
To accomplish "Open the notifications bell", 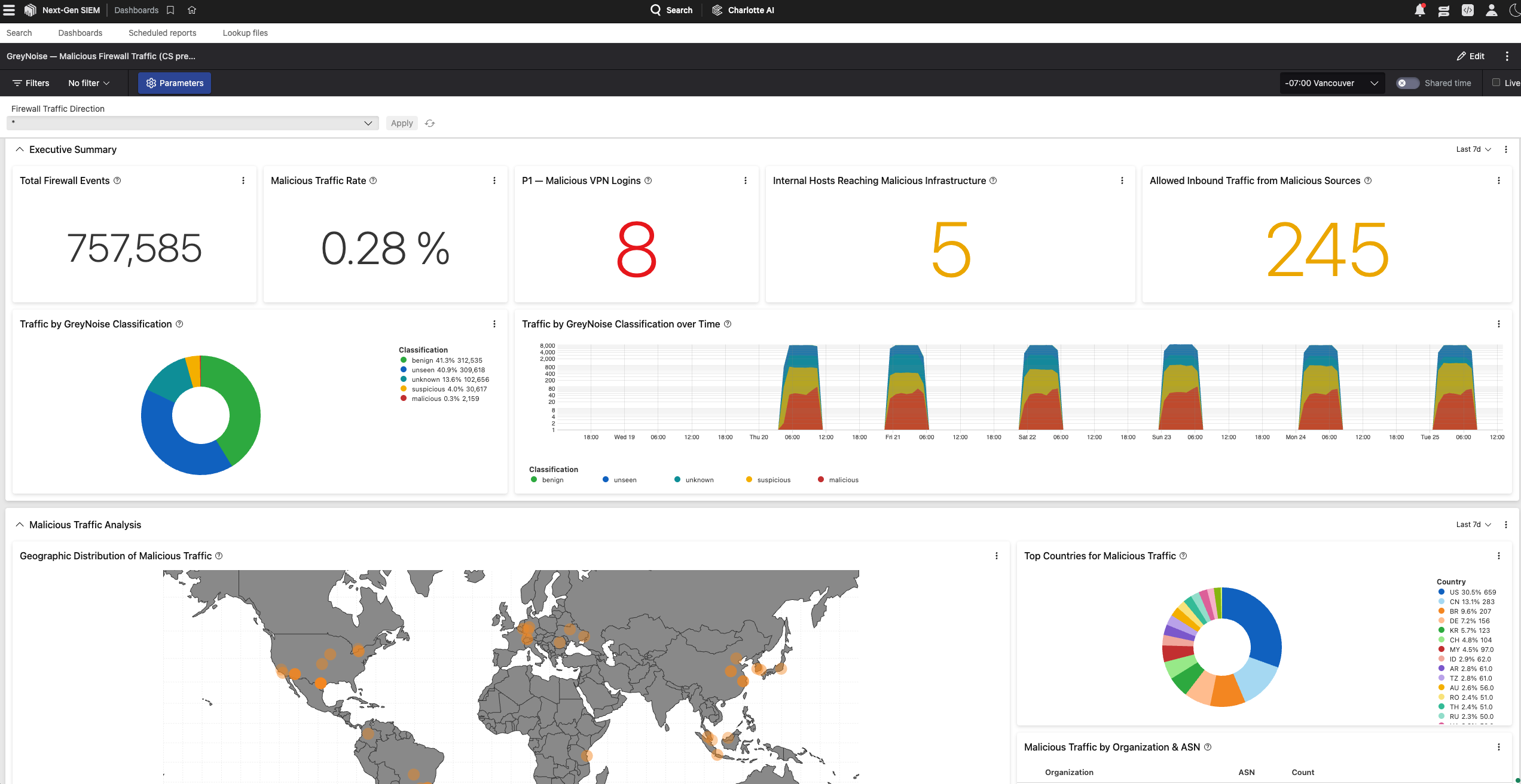I will pyautogui.click(x=1420, y=10).
